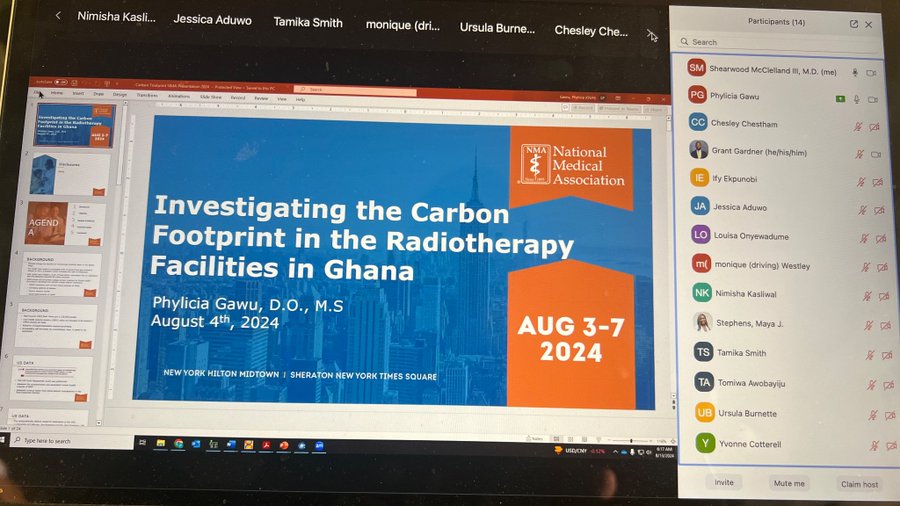Select Yvonne Cotterell's green Y avatar
This screenshot has height=506, width=900.
pyautogui.click(x=705, y=443)
